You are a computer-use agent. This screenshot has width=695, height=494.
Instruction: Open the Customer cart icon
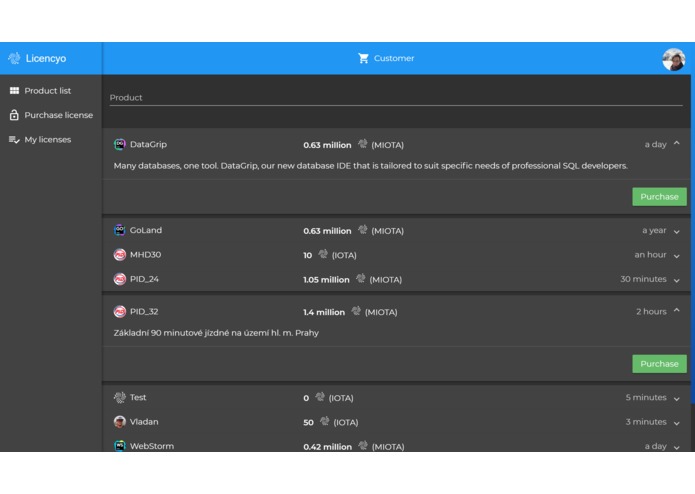pos(363,58)
